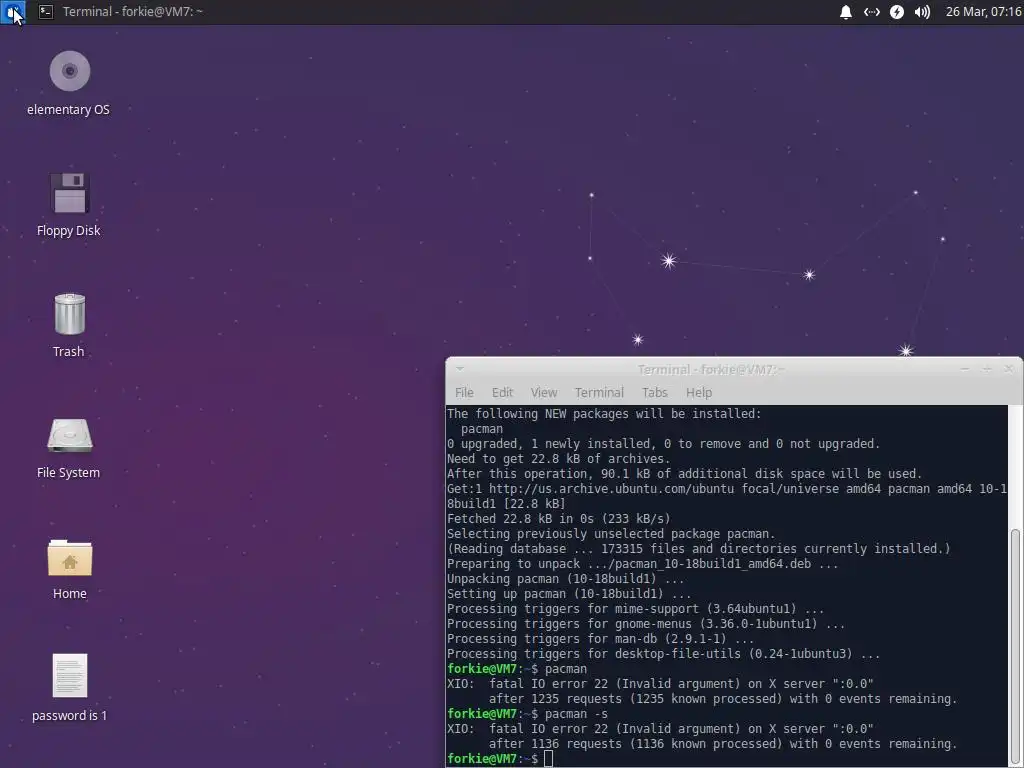Open the power manager icon
1024x768 pixels.
pos(897,12)
